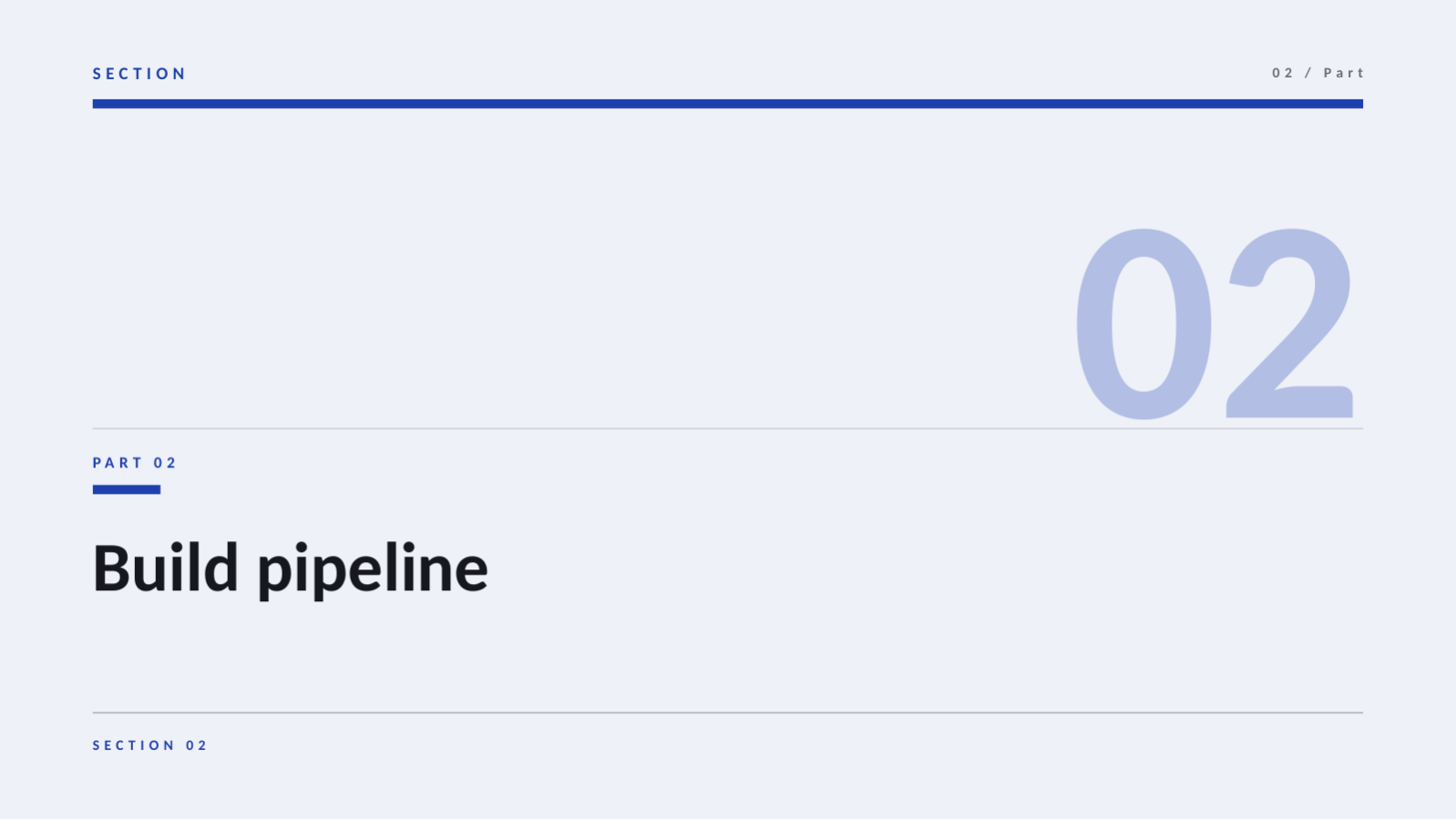Screen dimensions: 1456x820
Task: Click the SECTION header label at top left
Action: 138,74
